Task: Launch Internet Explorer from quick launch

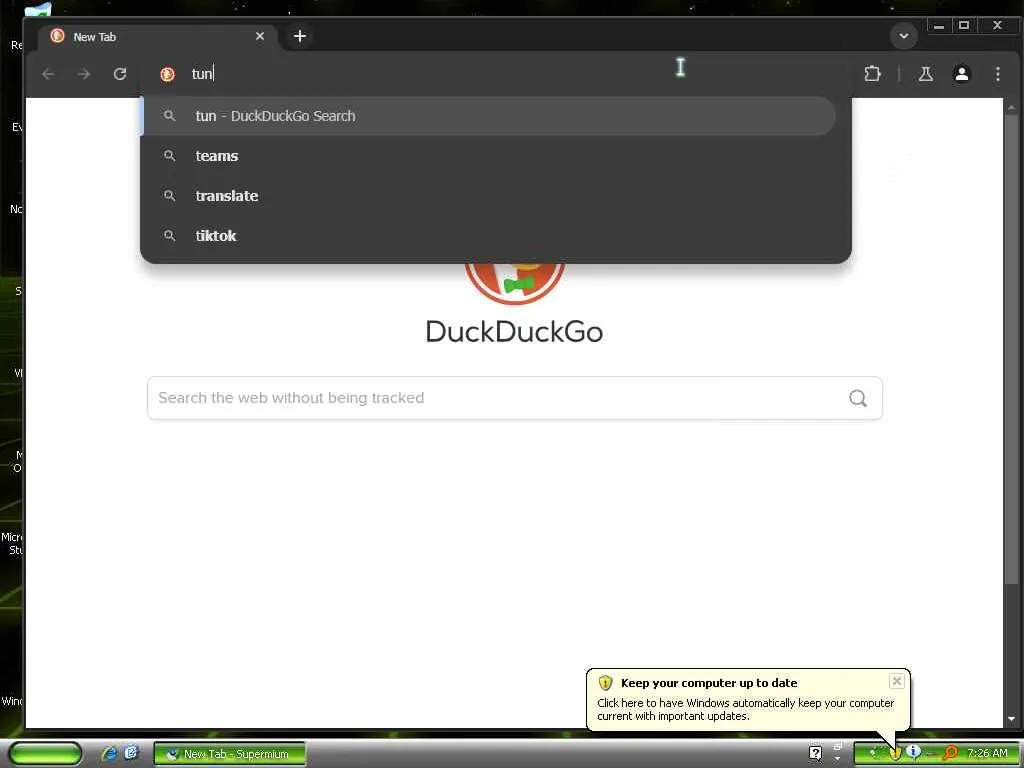Action: coord(108,754)
